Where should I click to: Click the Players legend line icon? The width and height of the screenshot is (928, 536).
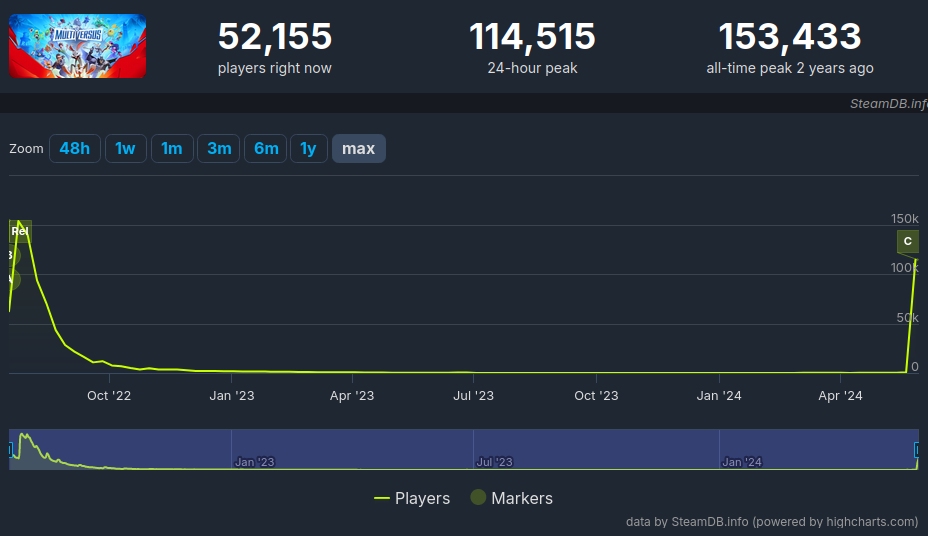click(x=381, y=498)
